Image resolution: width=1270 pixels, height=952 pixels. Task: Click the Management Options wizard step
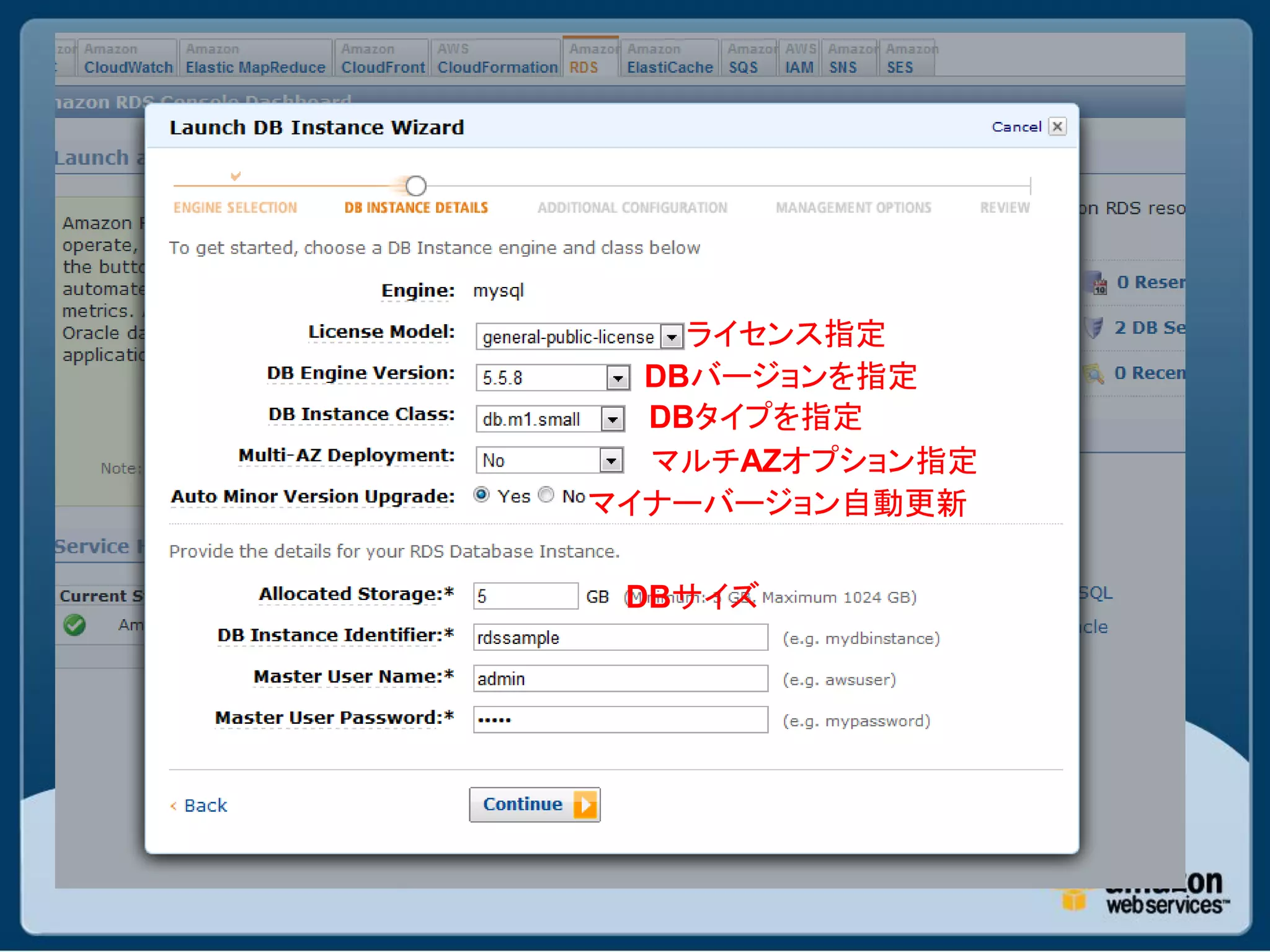(853, 208)
